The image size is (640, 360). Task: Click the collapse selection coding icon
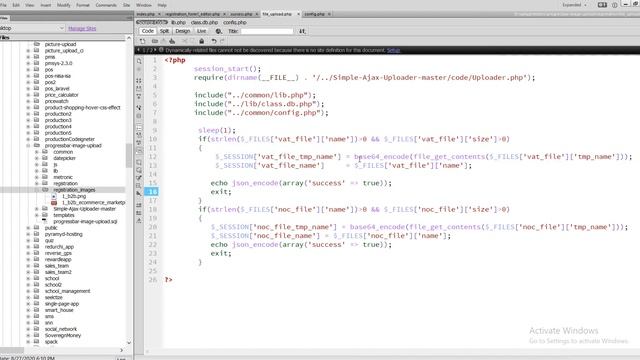(x=139, y=89)
